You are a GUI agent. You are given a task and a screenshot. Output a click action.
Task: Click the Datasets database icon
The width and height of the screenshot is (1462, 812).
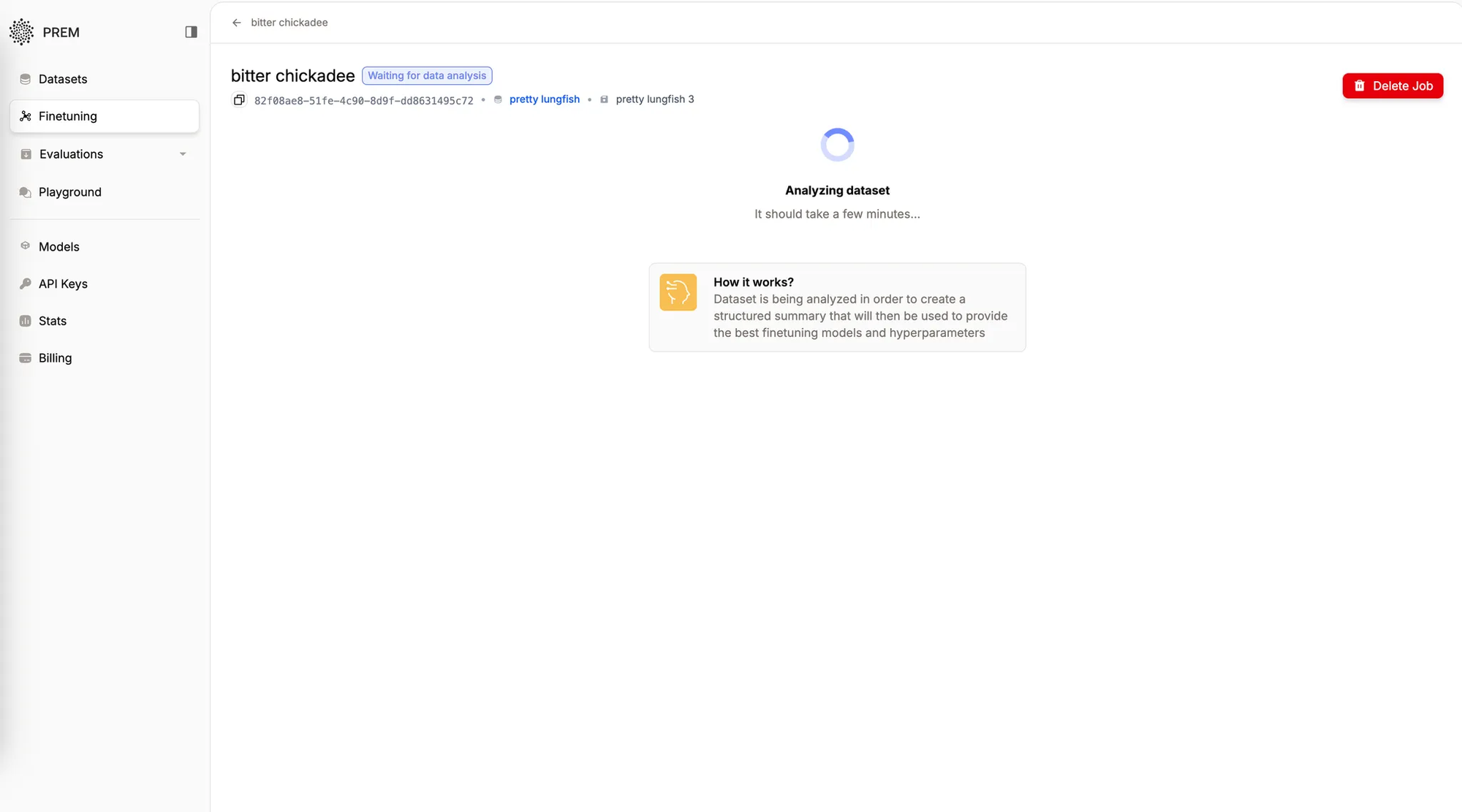pyautogui.click(x=26, y=79)
